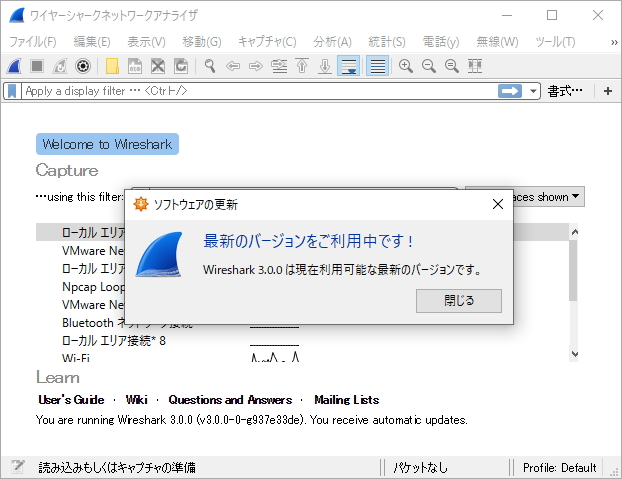Close software update dialog with X
This screenshot has height=479, width=622.
498,204
